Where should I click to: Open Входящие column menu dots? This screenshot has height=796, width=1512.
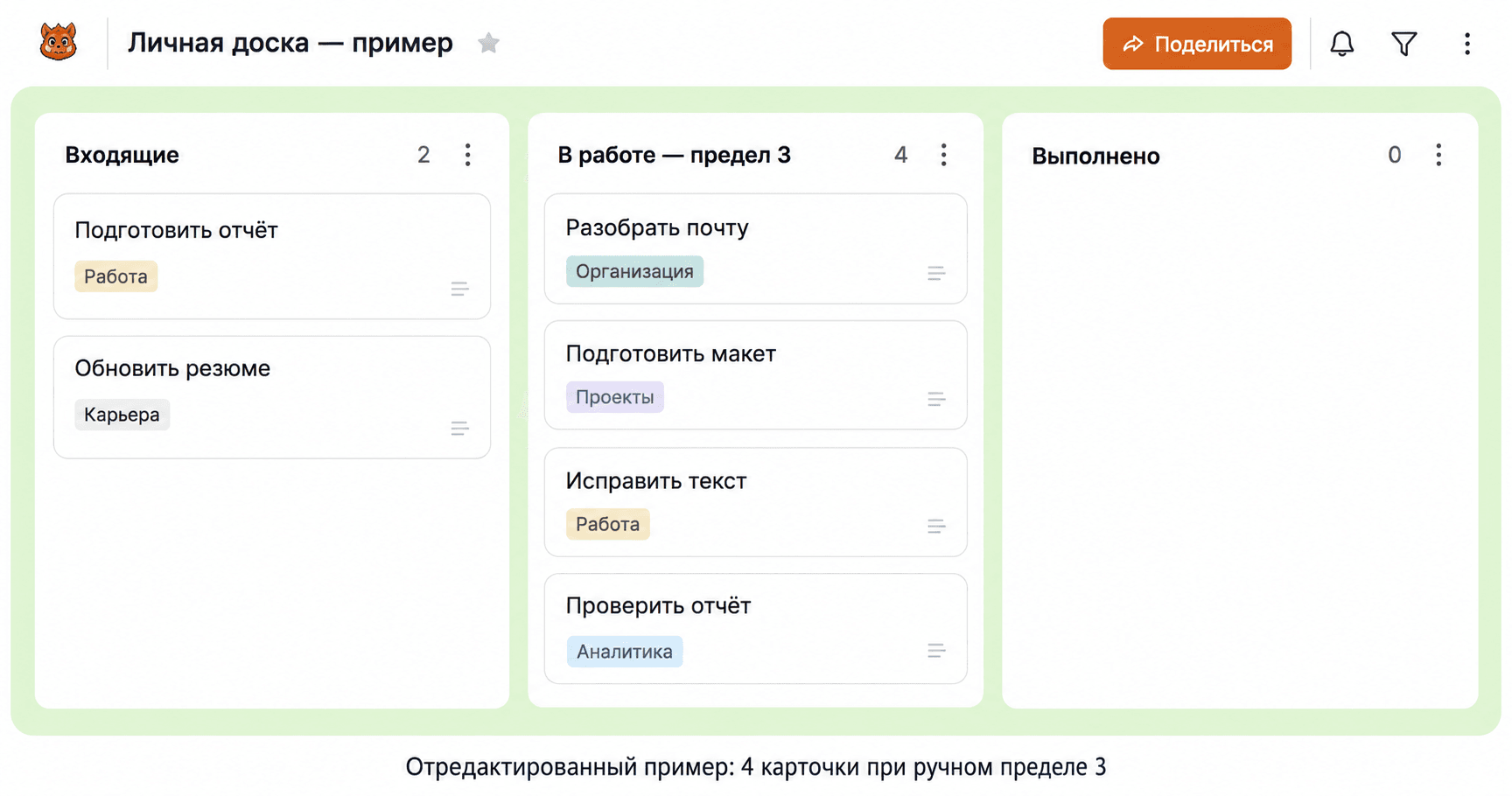point(468,155)
